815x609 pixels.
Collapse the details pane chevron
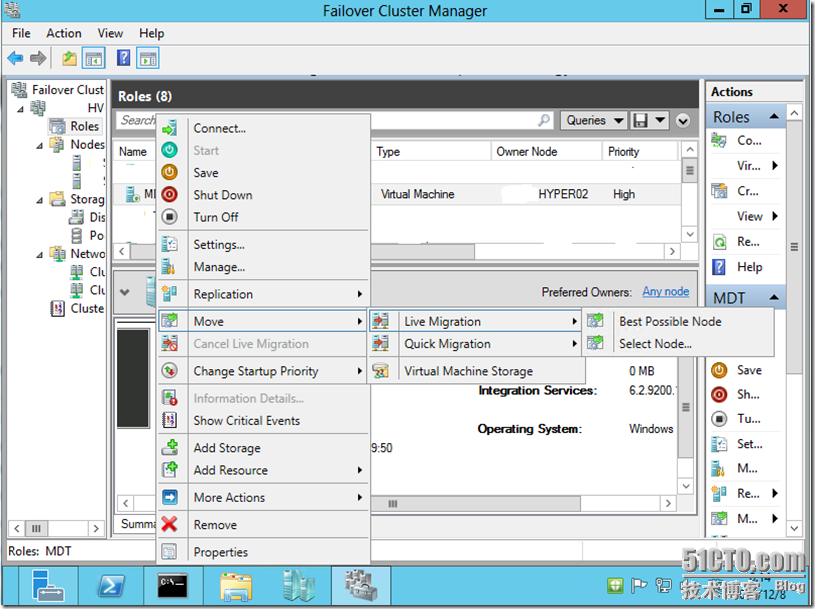[125, 292]
